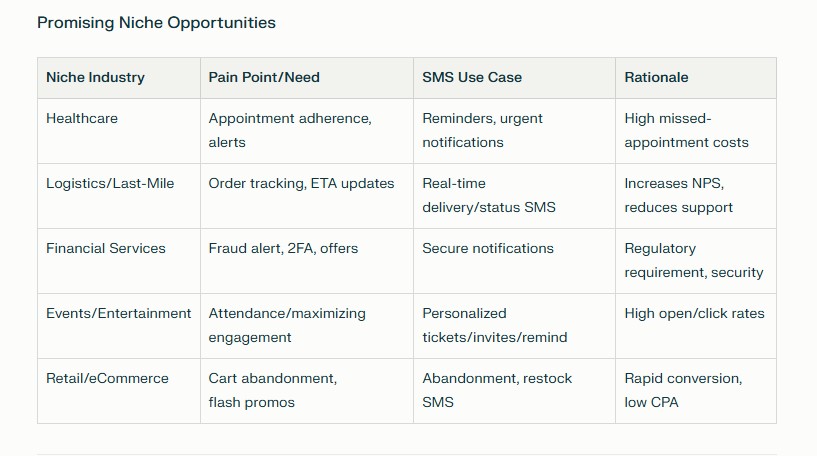Click the 'Reminders, urgent notifications' cell
This screenshot has width=817, height=456.
click(482, 130)
